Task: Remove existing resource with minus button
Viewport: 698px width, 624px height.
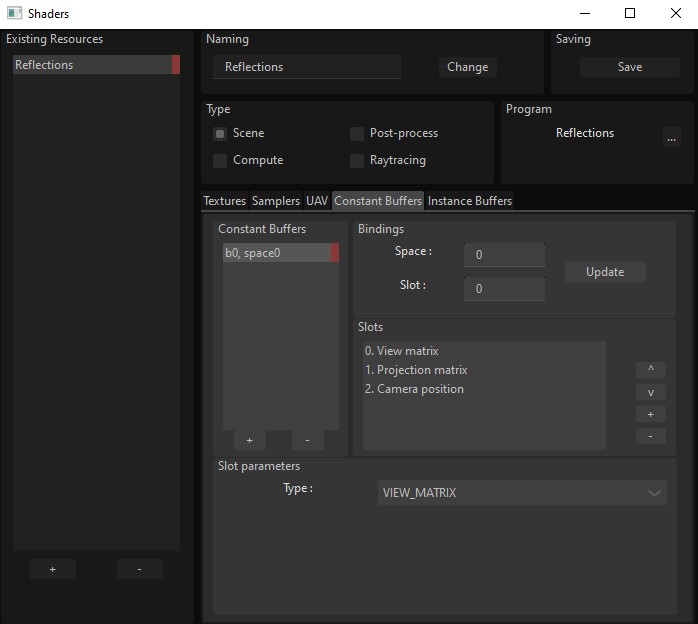Action: (x=140, y=569)
